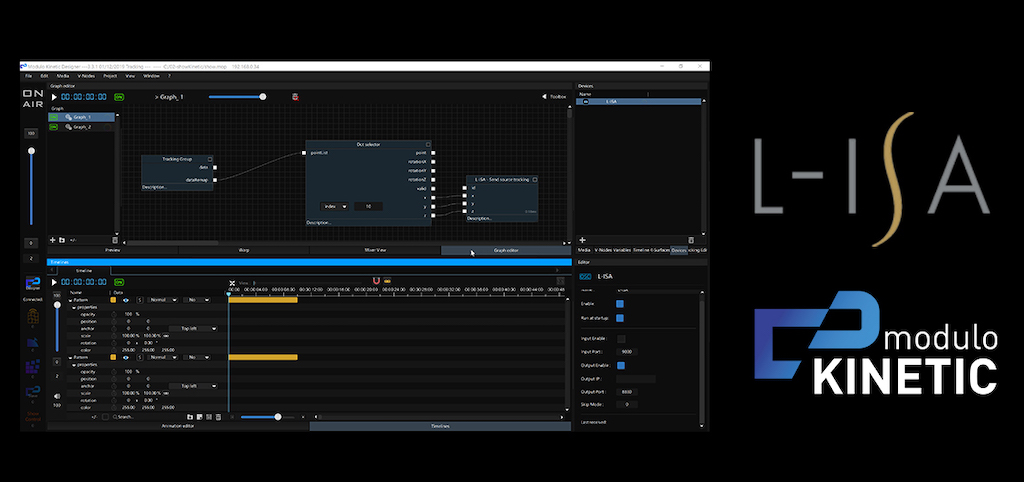The height and width of the screenshot is (482, 1024).
Task: Open the Project menu
Action: pyautogui.click(x=110, y=76)
